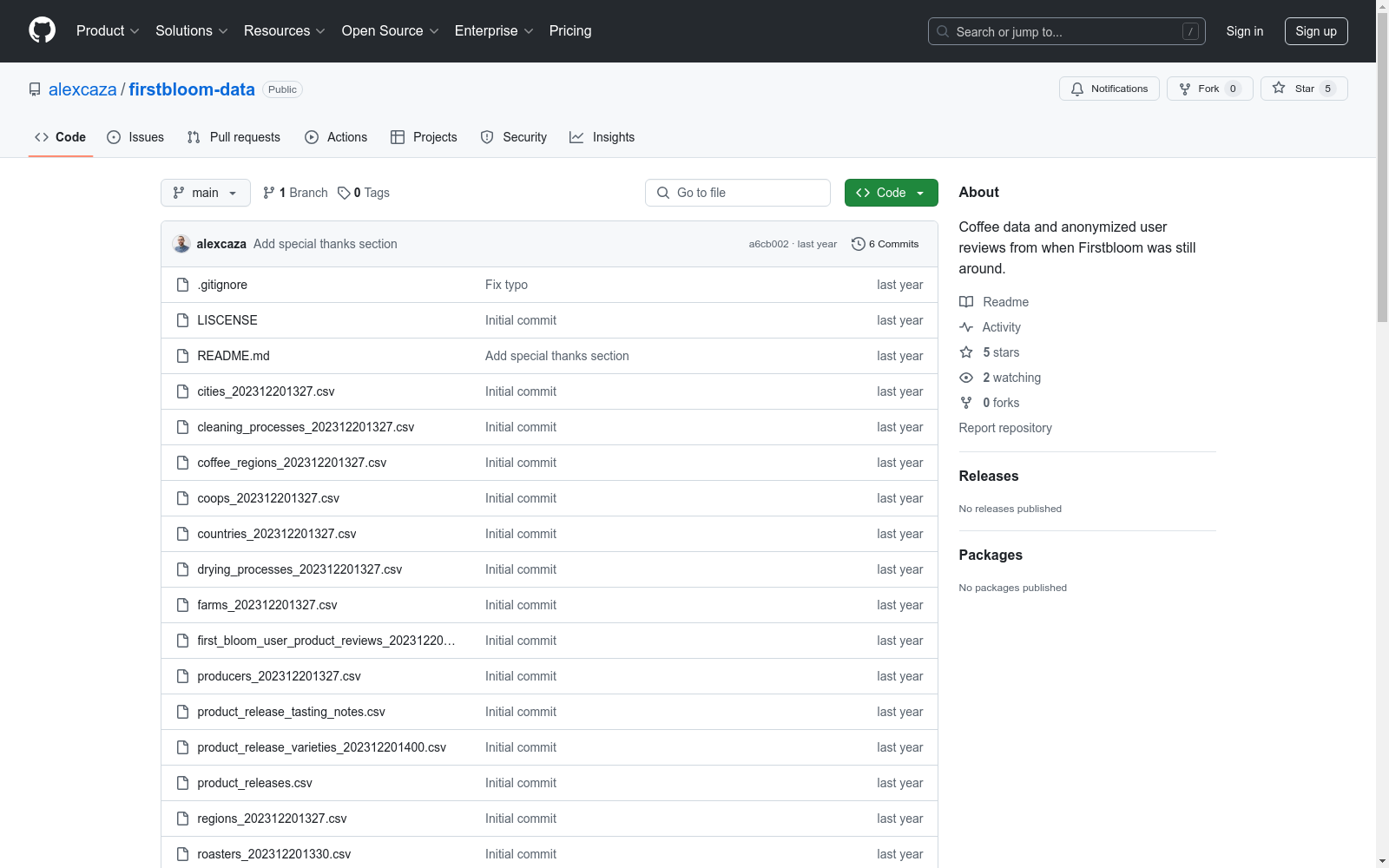This screenshot has width=1389, height=868.
Task: Click the alexcaza owner link in the repository title
Action: click(x=82, y=89)
